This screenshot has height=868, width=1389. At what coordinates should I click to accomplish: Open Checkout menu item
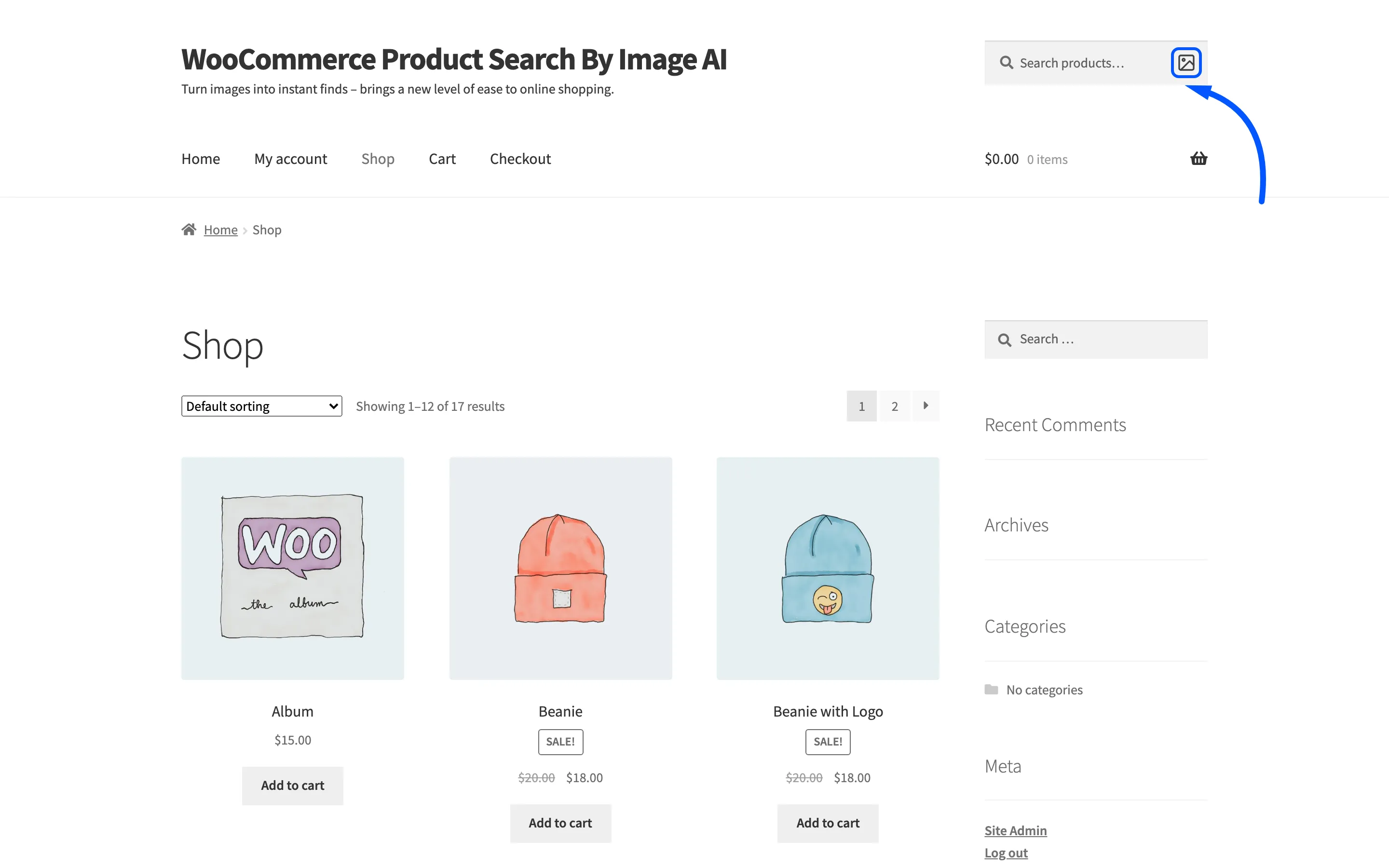pyautogui.click(x=520, y=159)
